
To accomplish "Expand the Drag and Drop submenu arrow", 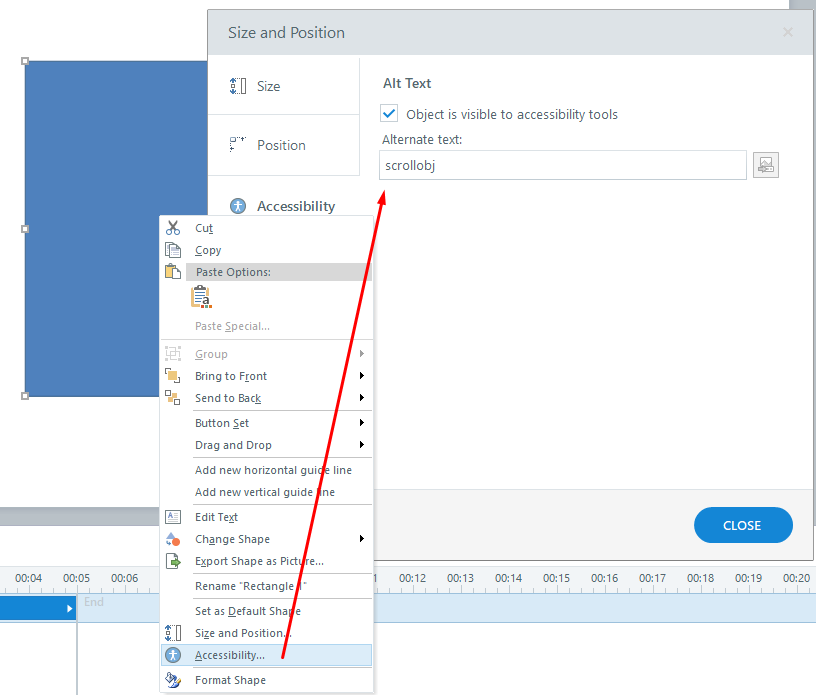I will click(362, 445).
